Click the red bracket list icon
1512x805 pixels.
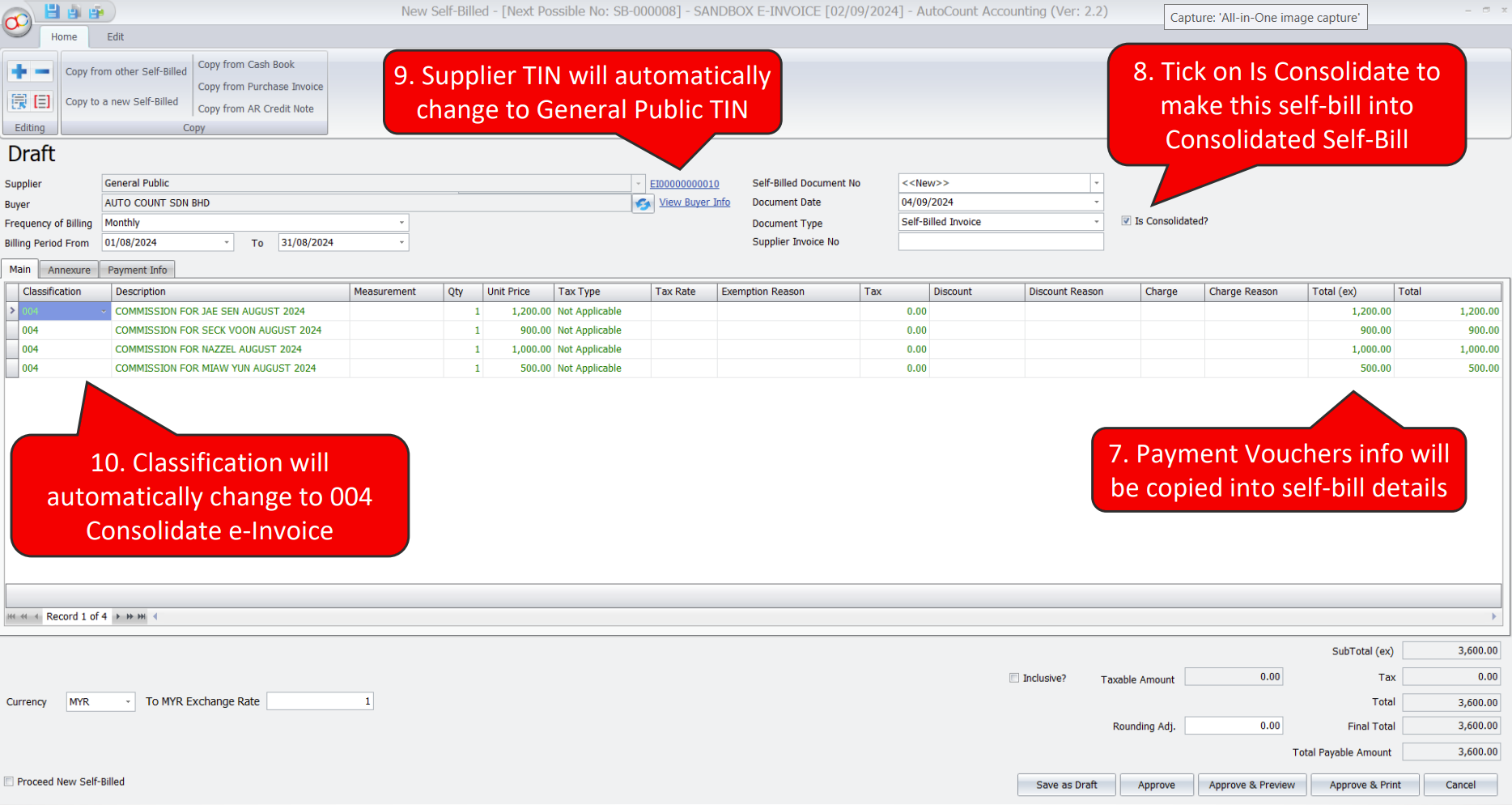pyautogui.click(x=42, y=101)
